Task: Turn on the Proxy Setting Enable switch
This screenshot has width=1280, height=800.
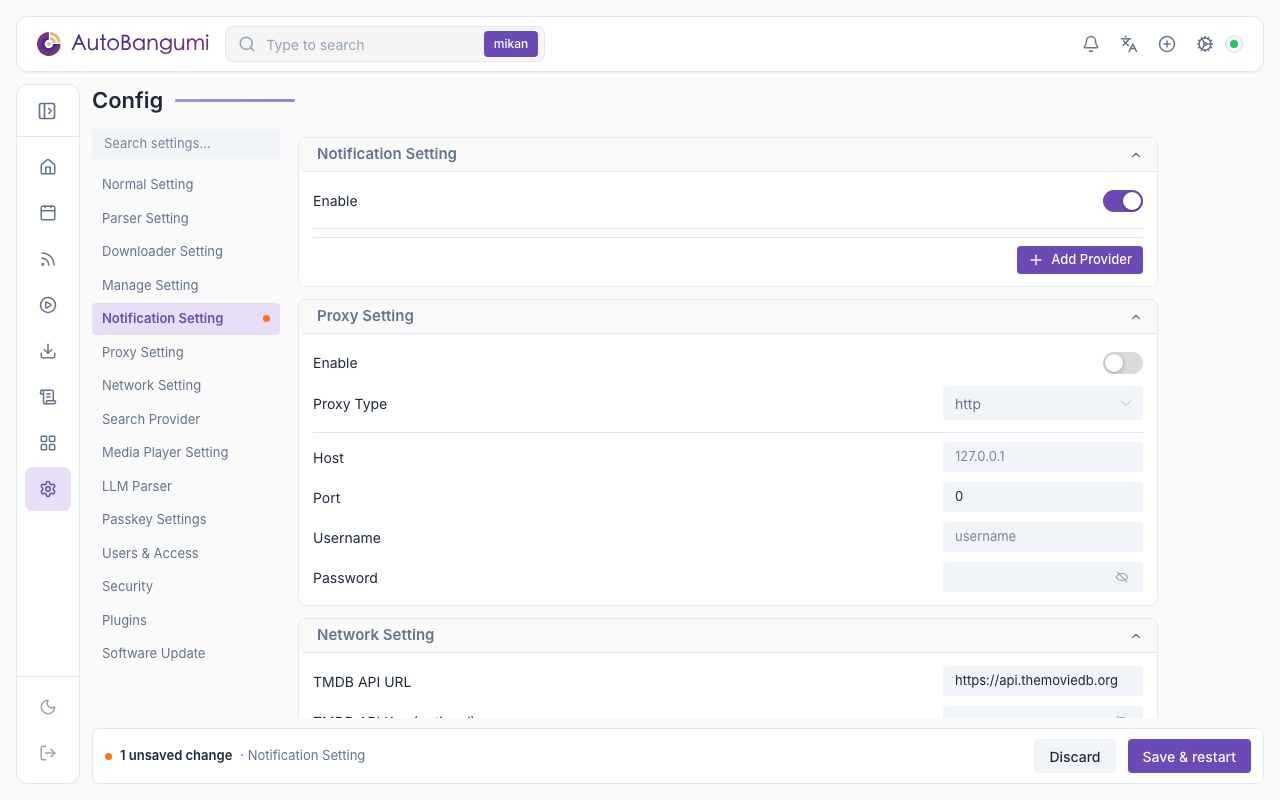Action: pyautogui.click(x=1123, y=363)
